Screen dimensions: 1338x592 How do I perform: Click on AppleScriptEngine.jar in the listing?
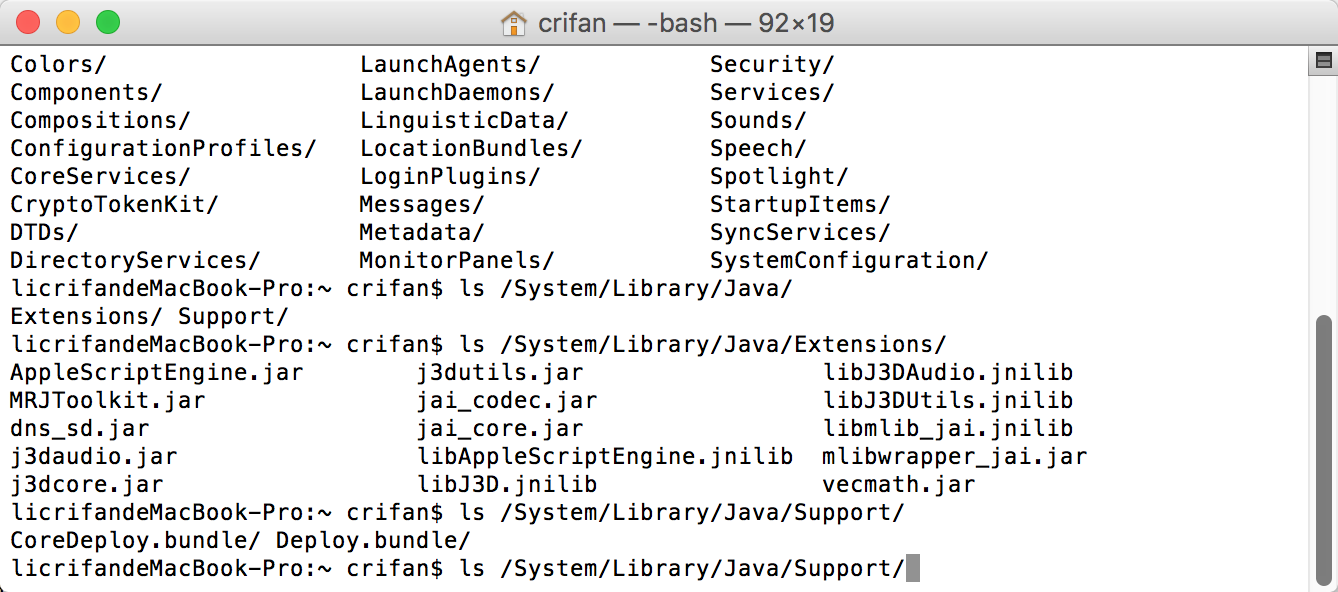pos(156,373)
